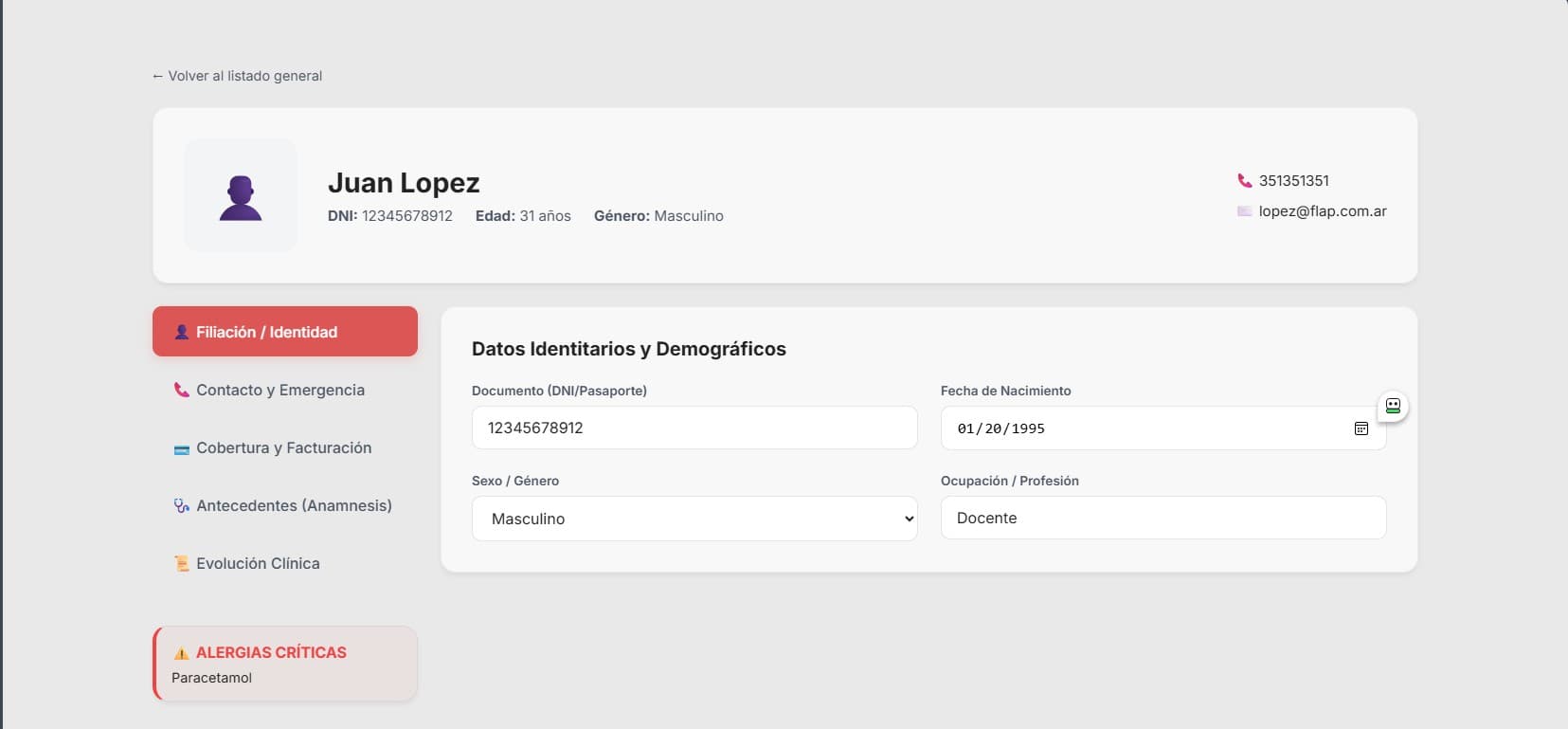
Task: Click the Juan Lopez name heading
Action: click(x=404, y=183)
